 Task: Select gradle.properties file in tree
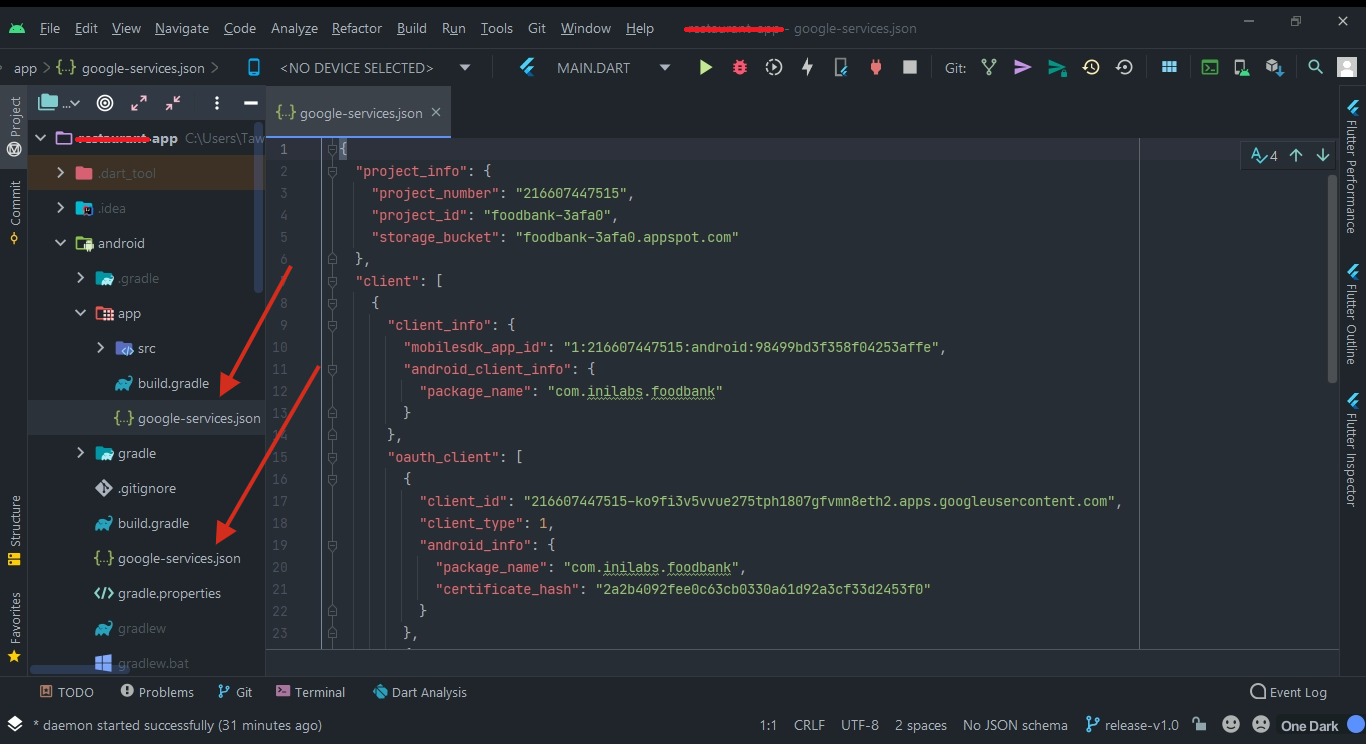157,593
